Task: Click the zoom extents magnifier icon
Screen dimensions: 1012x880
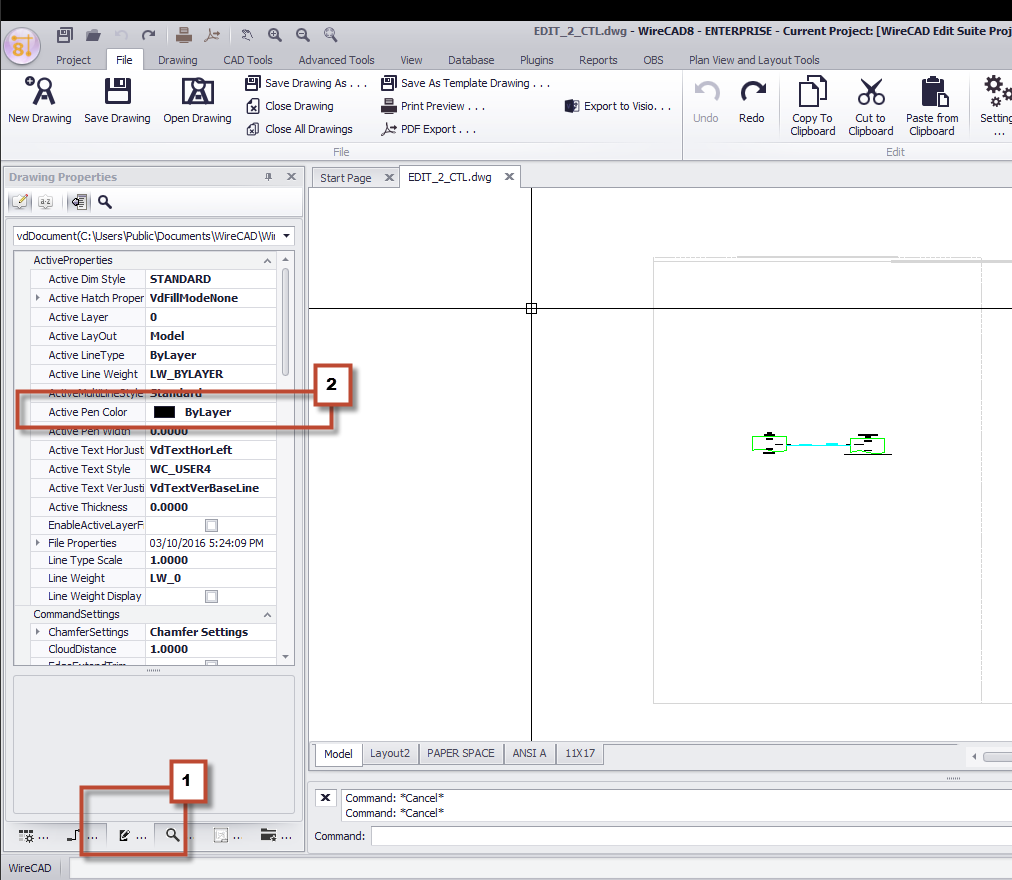Action: click(x=330, y=35)
